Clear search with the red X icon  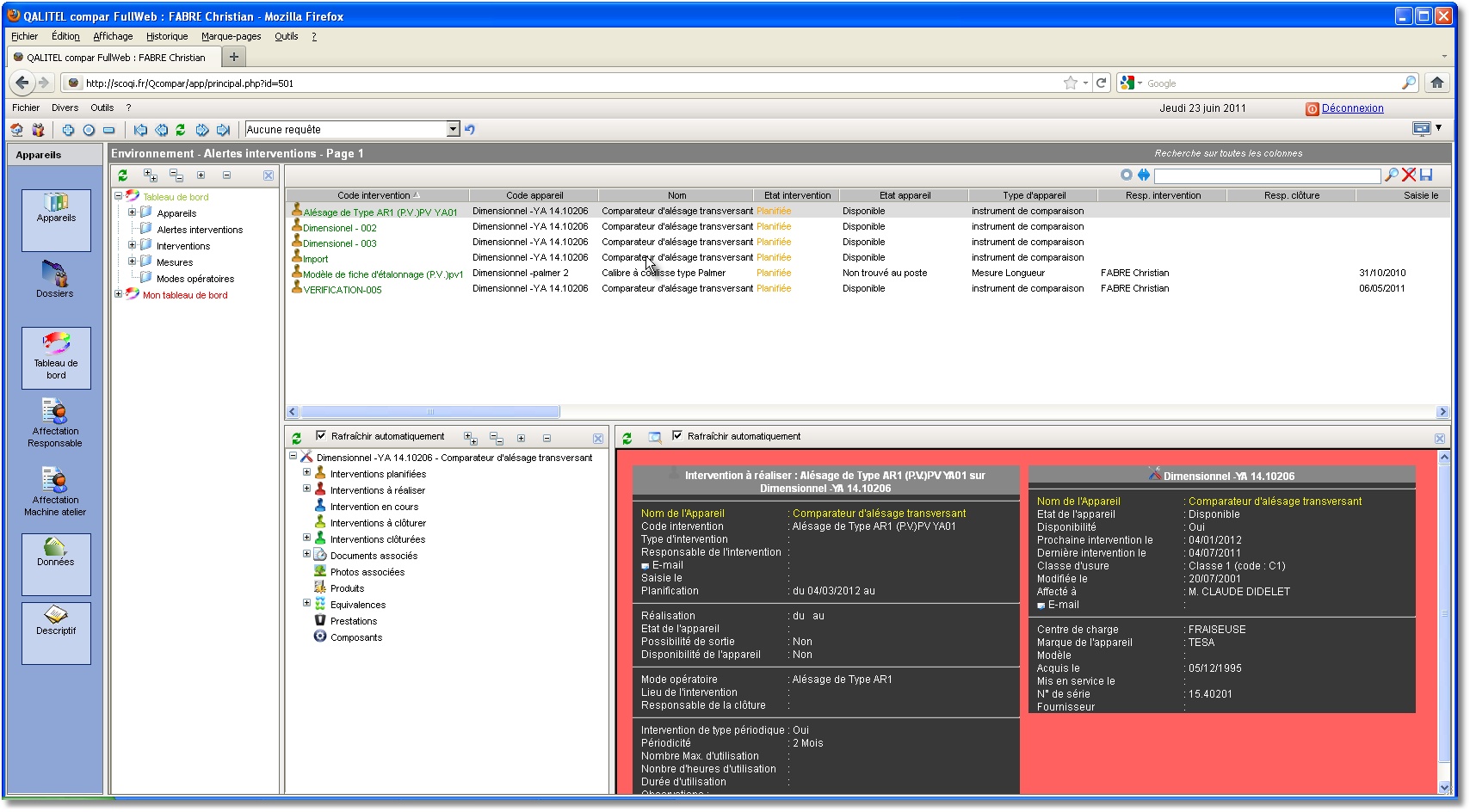coord(1409,175)
